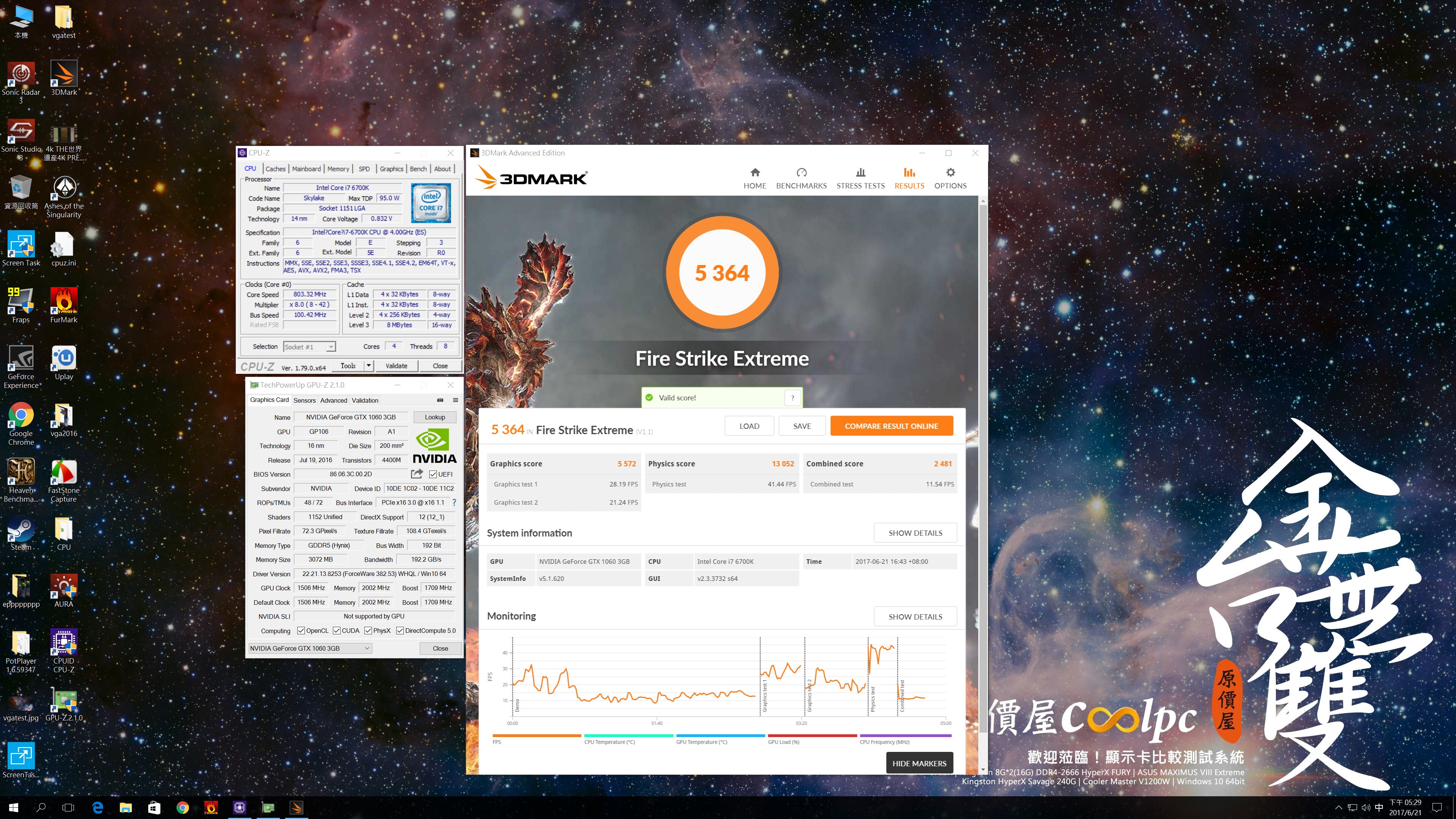Switch to the SPD tab in CPU-Z

pos(364,168)
